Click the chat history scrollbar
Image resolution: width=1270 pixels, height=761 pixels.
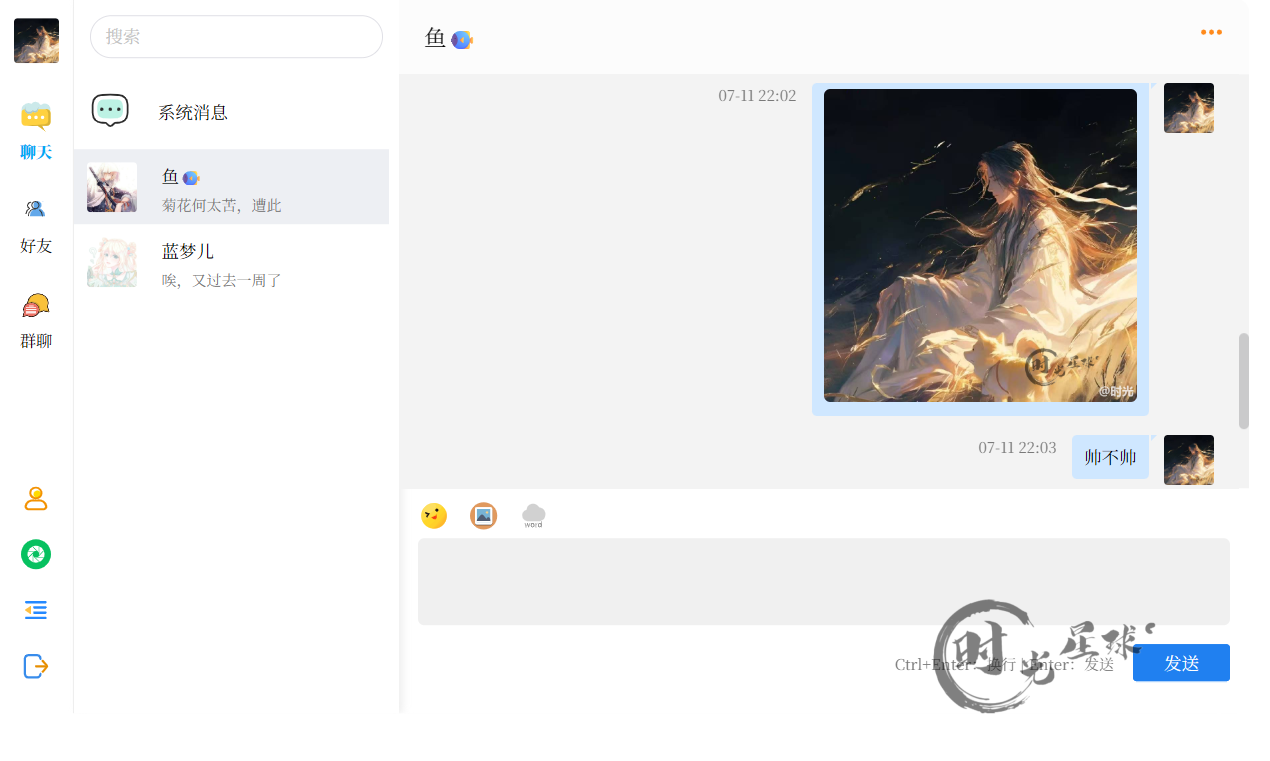pos(1244,380)
